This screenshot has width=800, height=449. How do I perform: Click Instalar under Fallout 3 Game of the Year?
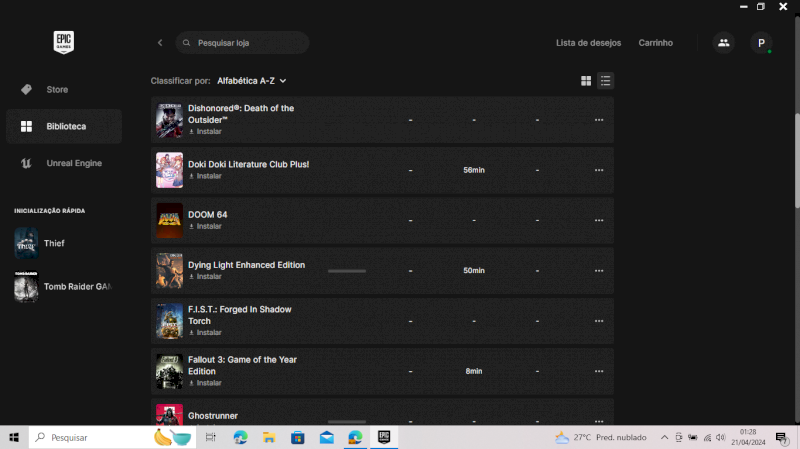205,383
